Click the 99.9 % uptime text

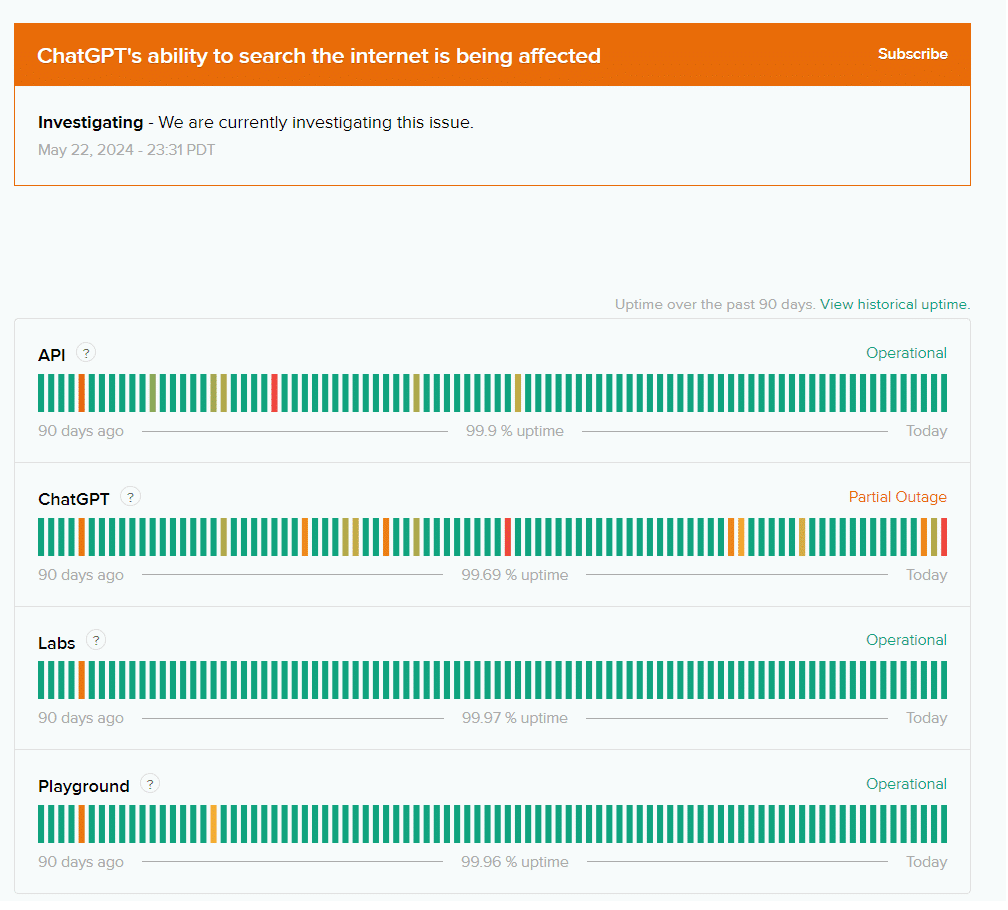tap(515, 431)
